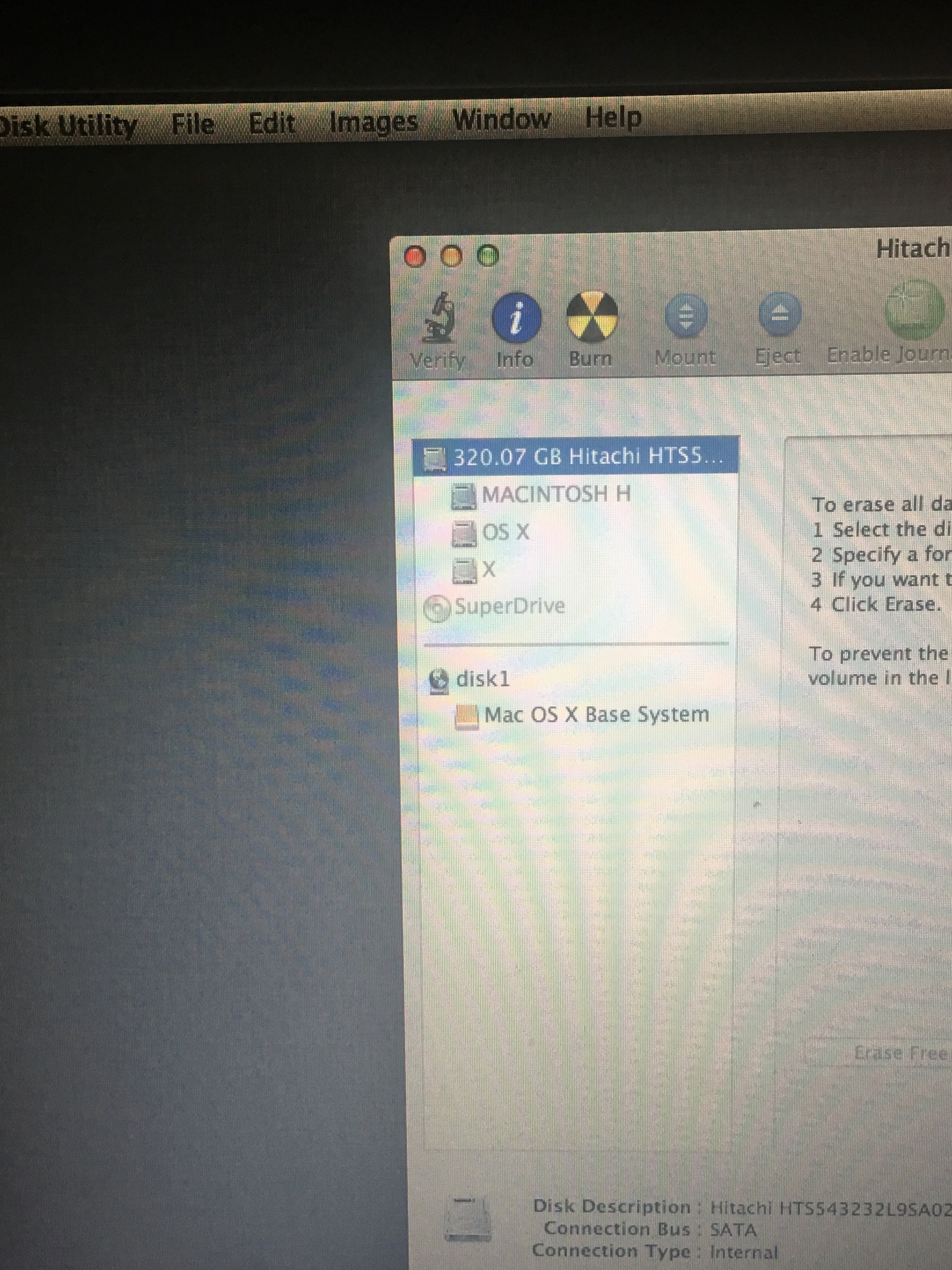Open the File menu
The image size is (952, 1270).
(193, 124)
